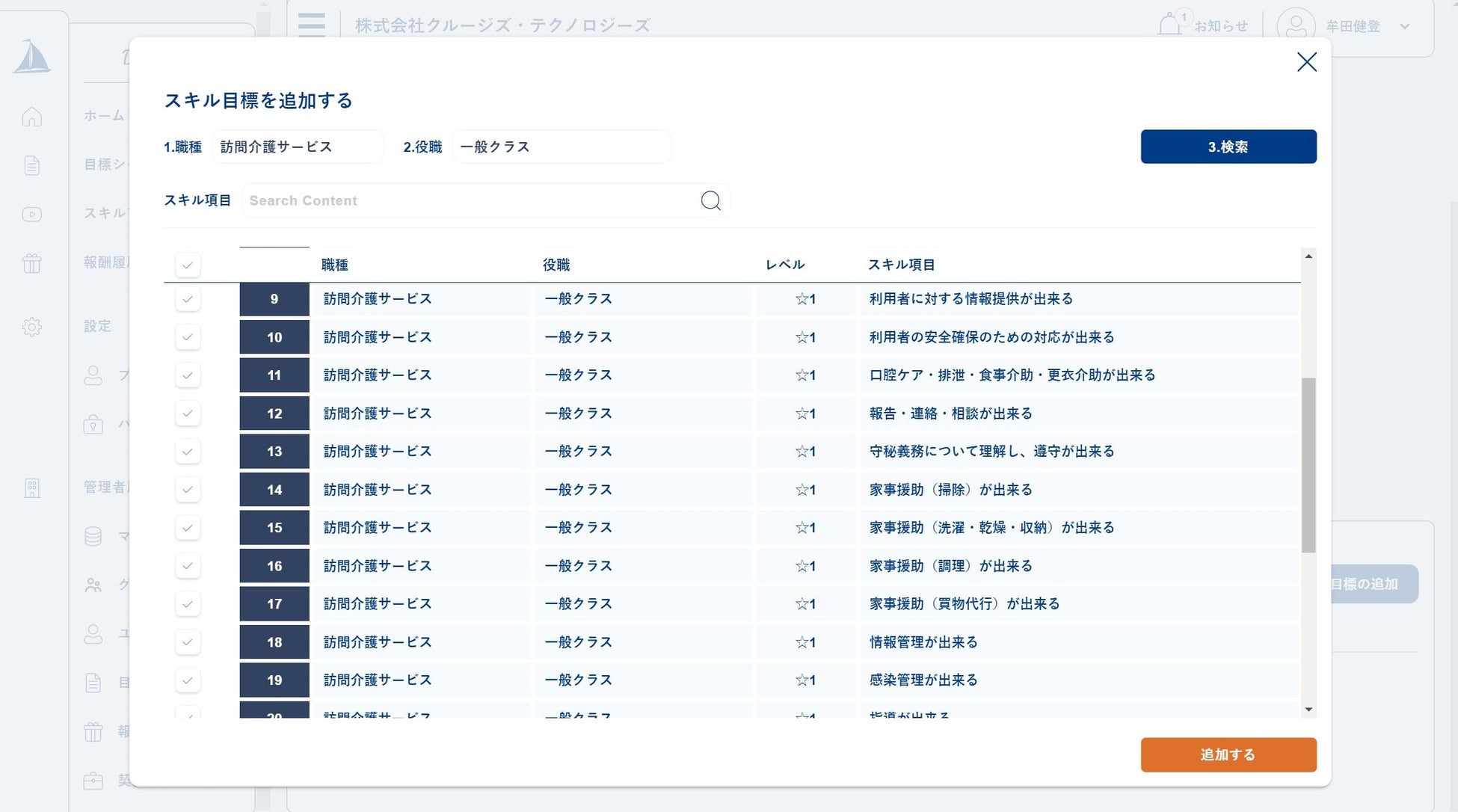Open the gift box icon in sidebar
The image size is (1458, 812).
(x=31, y=263)
